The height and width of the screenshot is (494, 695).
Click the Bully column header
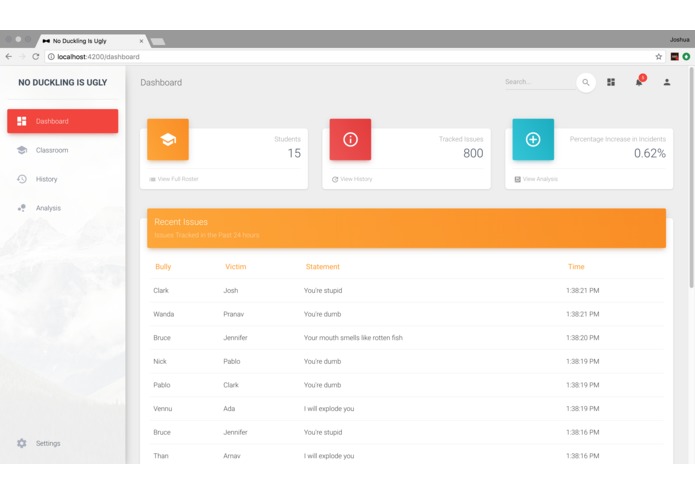pyautogui.click(x=163, y=267)
